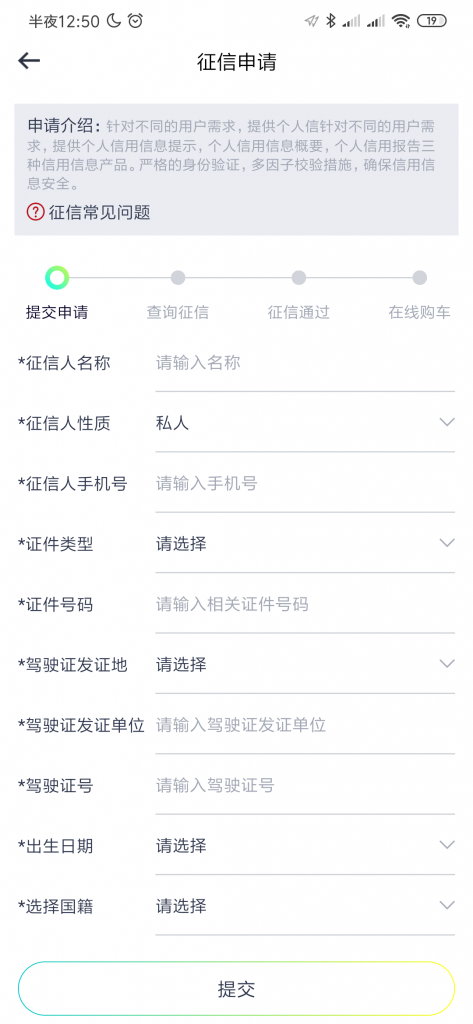Viewport: 473px width, 1024px height.
Task: Focus the 征信人名称 input field
Action: [305, 363]
